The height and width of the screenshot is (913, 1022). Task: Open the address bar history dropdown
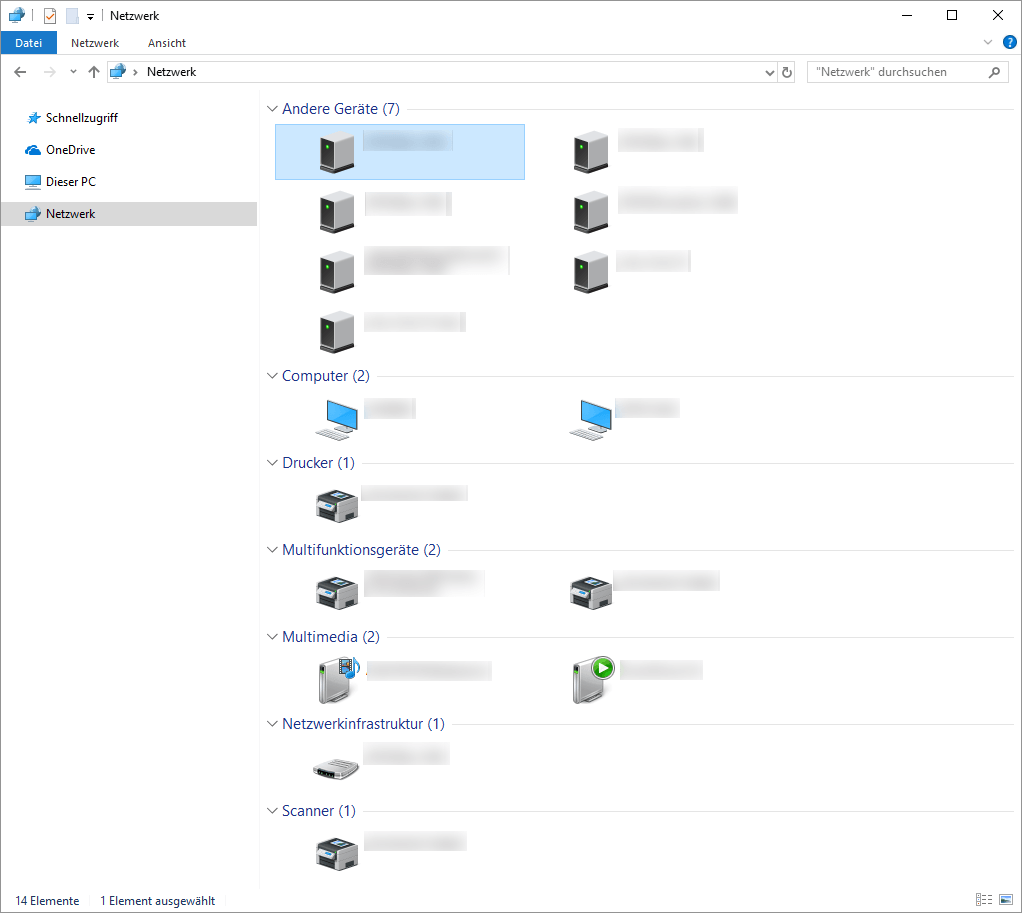pyautogui.click(x=769, y=72)
